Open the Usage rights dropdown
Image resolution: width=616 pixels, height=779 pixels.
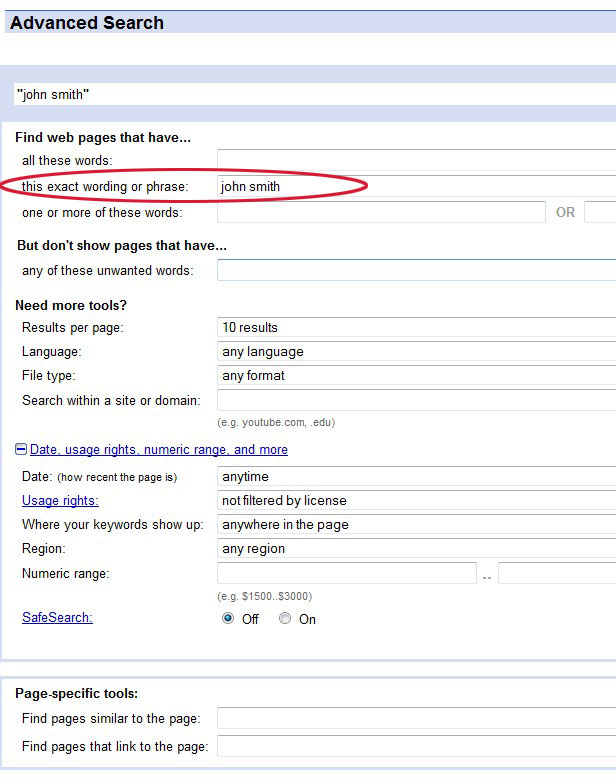(x=416, y=500)
